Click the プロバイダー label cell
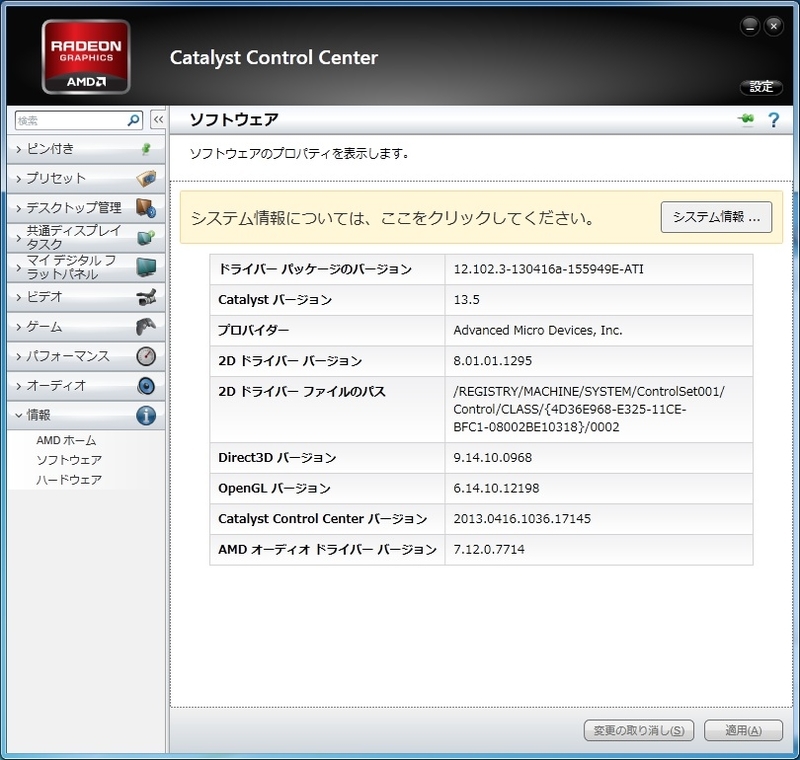The width and height of the screenshot is (800, 760). pyautogui.click(x=327, y=331)
